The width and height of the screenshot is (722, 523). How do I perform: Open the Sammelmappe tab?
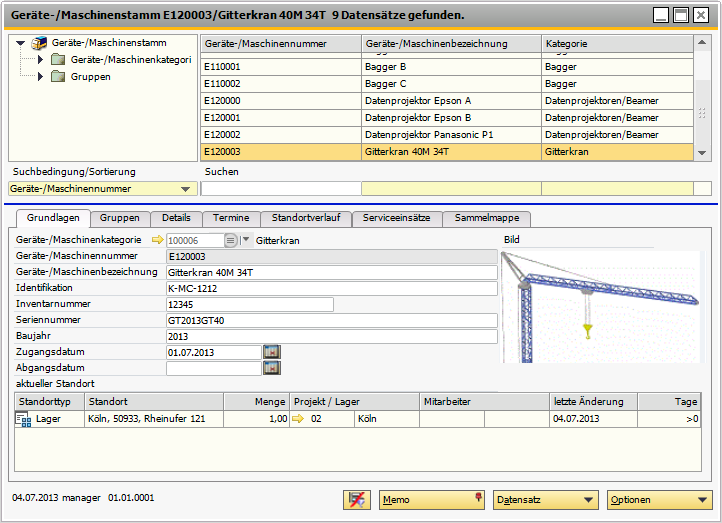click(487, 219)
